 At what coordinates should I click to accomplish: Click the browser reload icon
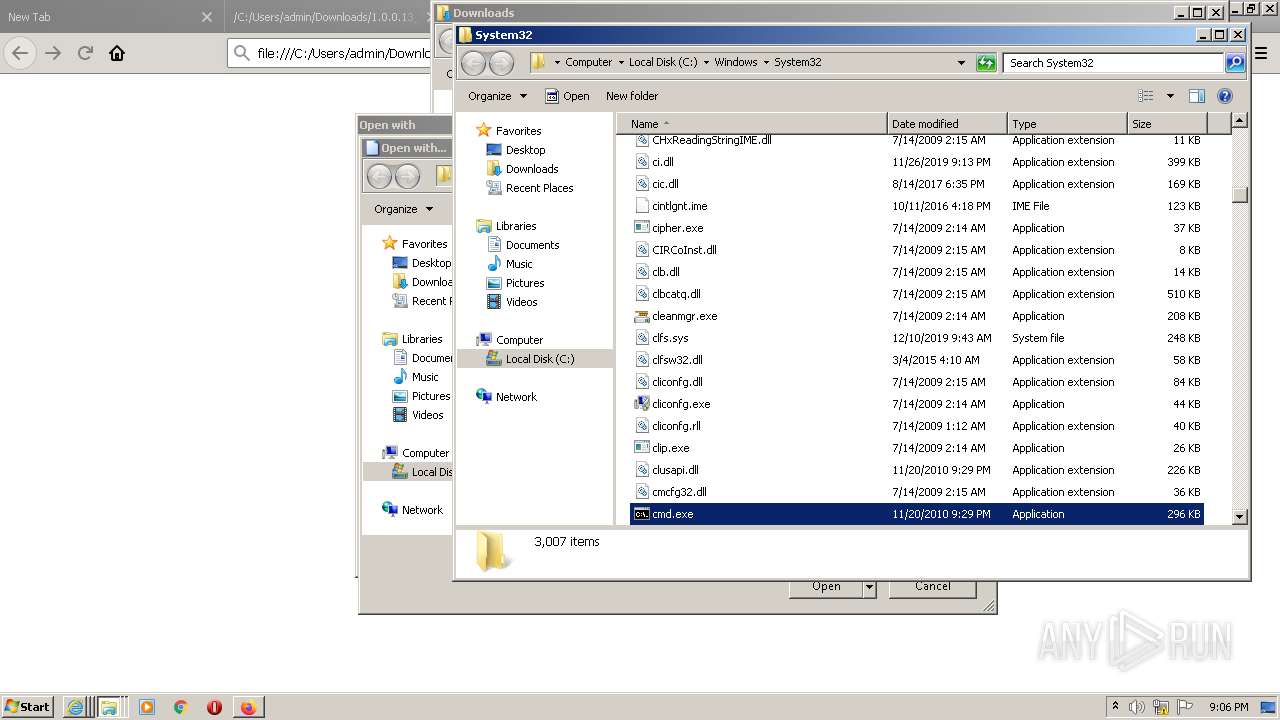(85, 53)
